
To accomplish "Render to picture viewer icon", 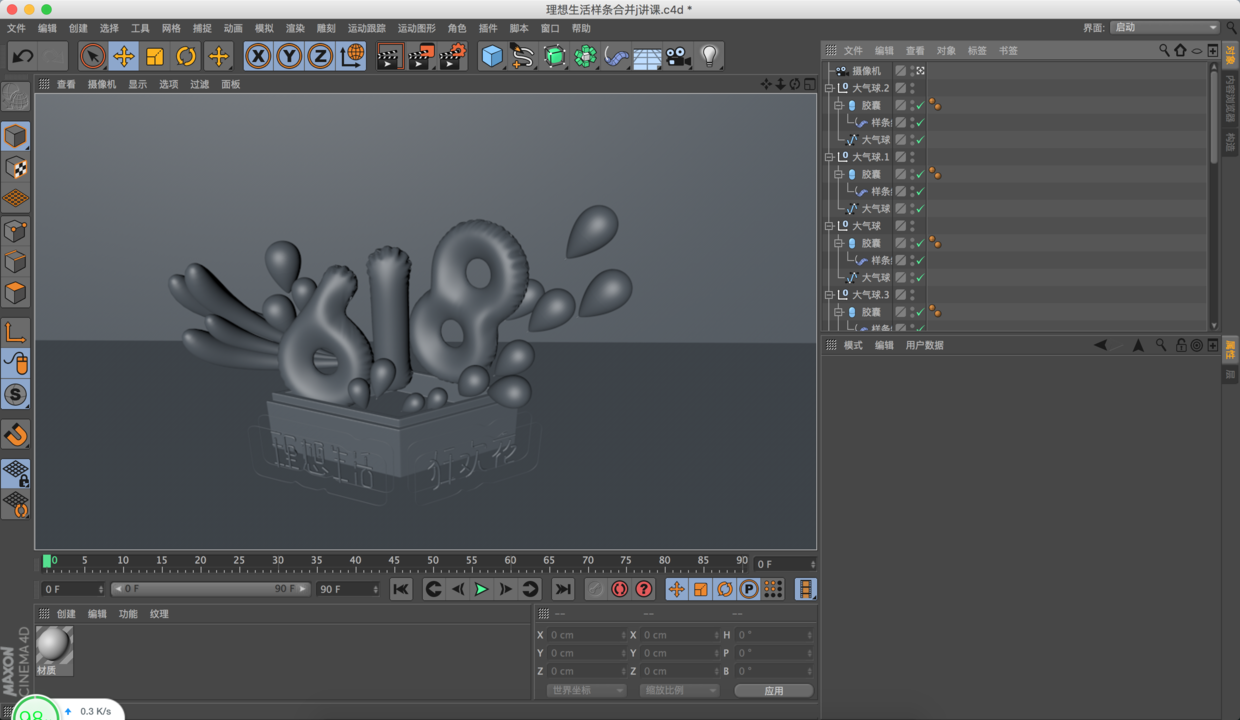I will (x=421, y=56).
